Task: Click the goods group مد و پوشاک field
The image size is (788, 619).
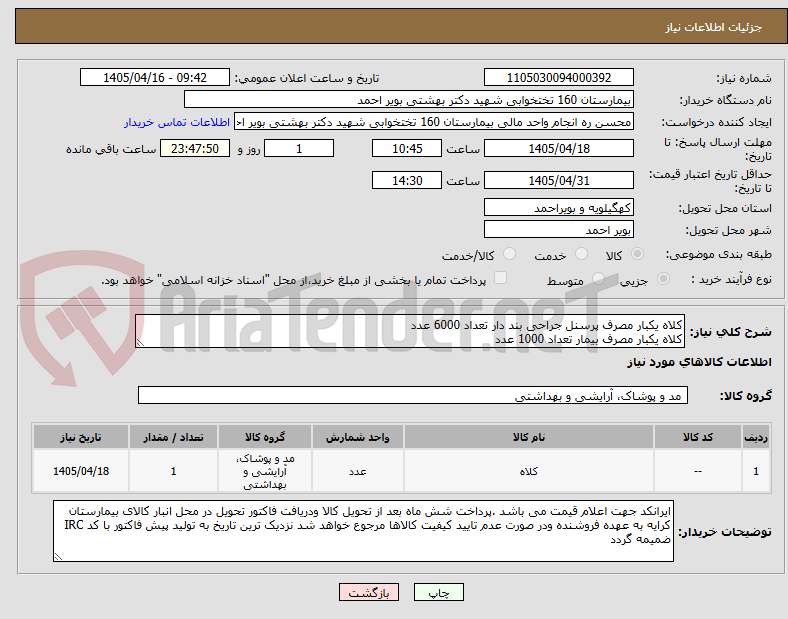Action: (x=413, y=395)
